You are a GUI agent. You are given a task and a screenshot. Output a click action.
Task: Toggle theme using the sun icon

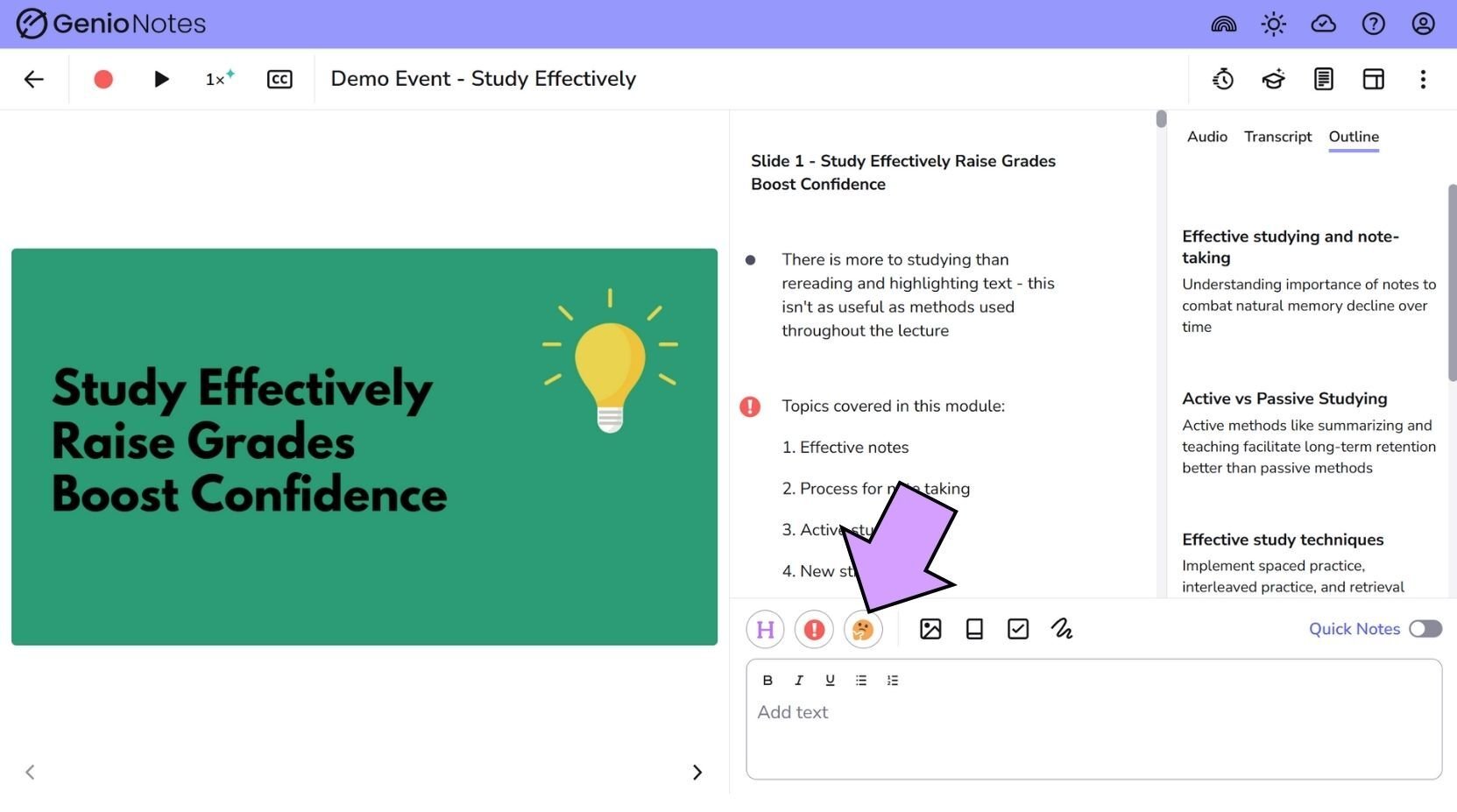coord(1273,24)
